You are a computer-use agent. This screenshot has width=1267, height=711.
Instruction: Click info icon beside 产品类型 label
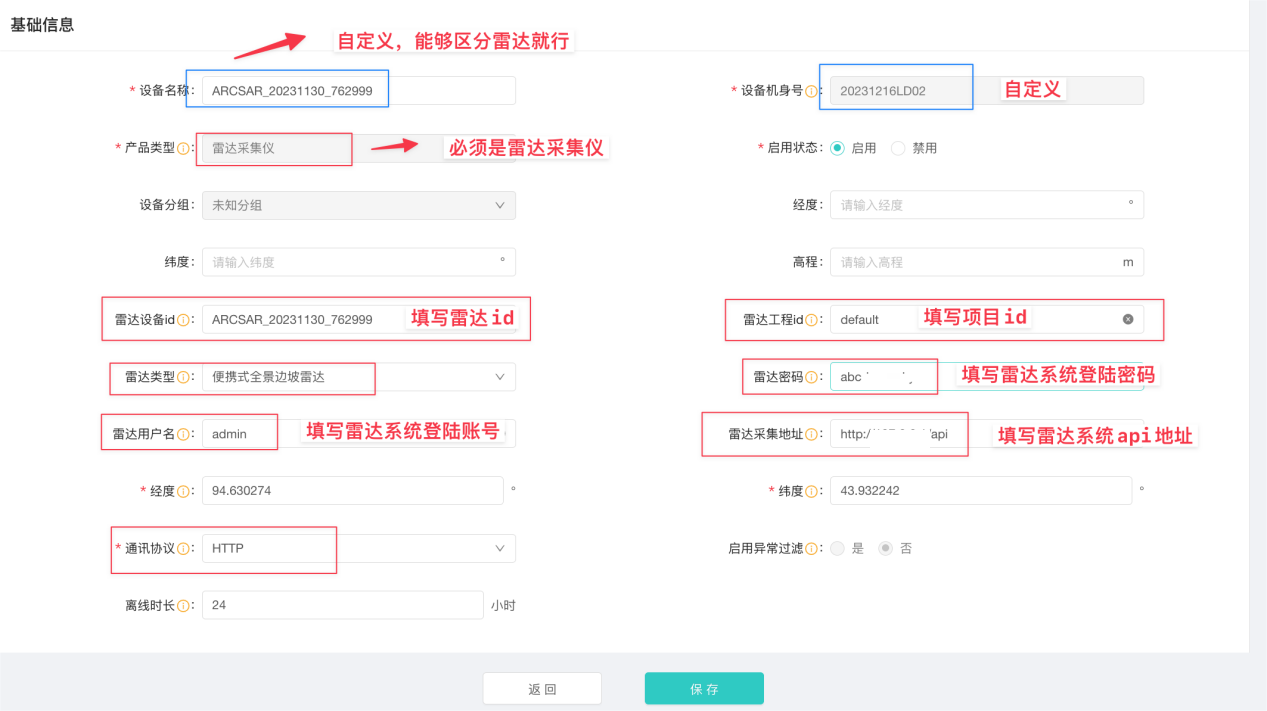[x=184, y=148]
